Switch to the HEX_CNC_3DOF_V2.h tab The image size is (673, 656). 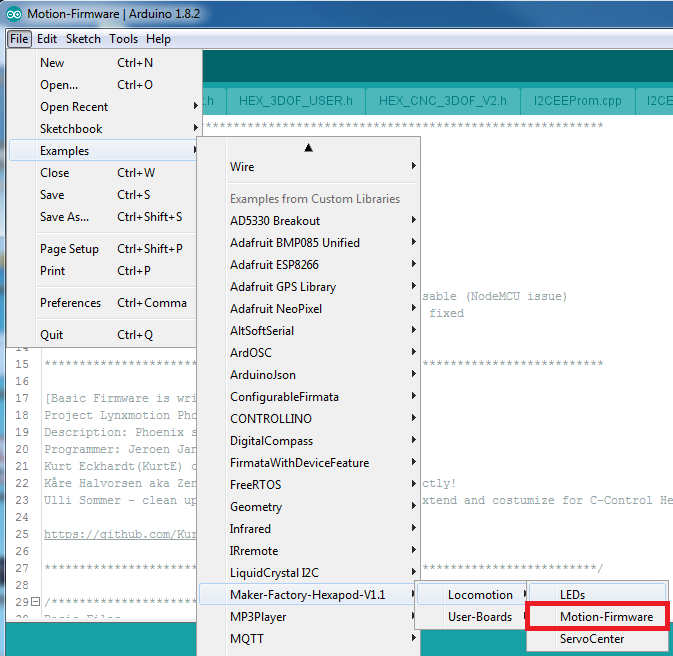tap(443, 101)
